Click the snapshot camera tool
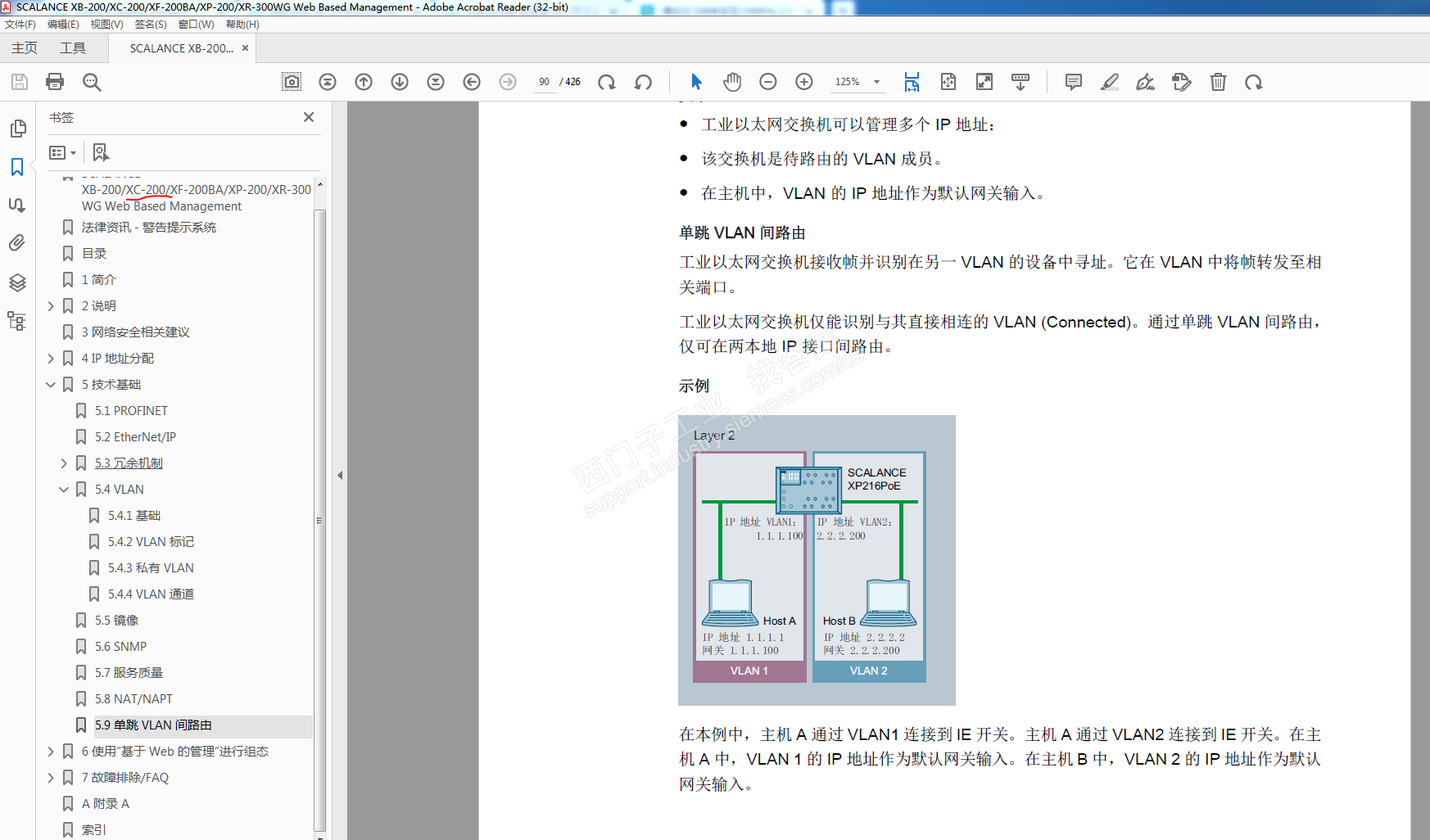 [292, 82]
